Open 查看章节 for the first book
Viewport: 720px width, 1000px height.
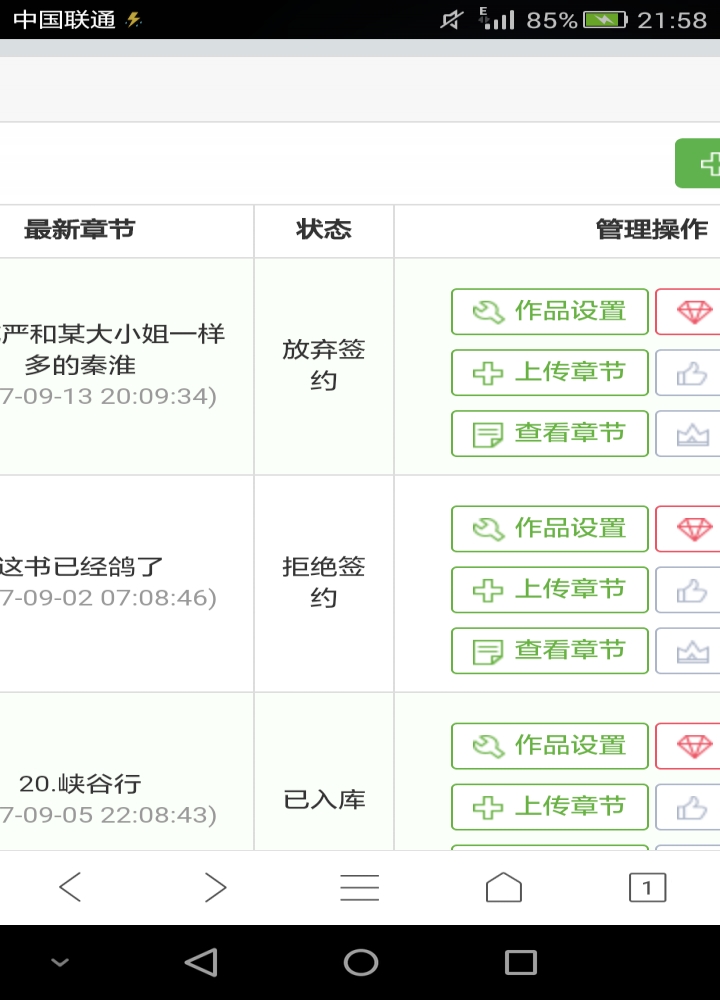549,433
